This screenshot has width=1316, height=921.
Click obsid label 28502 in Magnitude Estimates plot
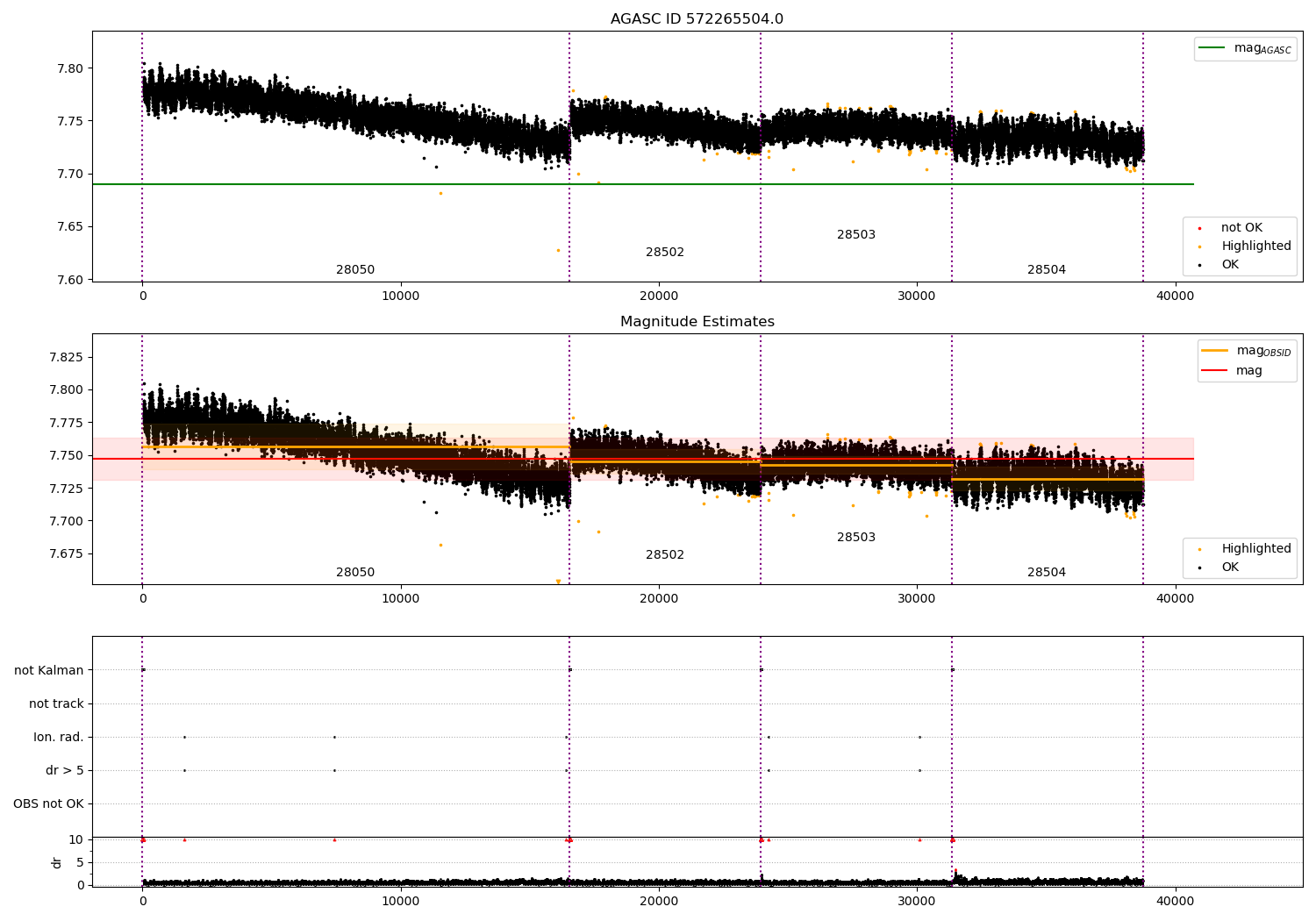(665, 555)
